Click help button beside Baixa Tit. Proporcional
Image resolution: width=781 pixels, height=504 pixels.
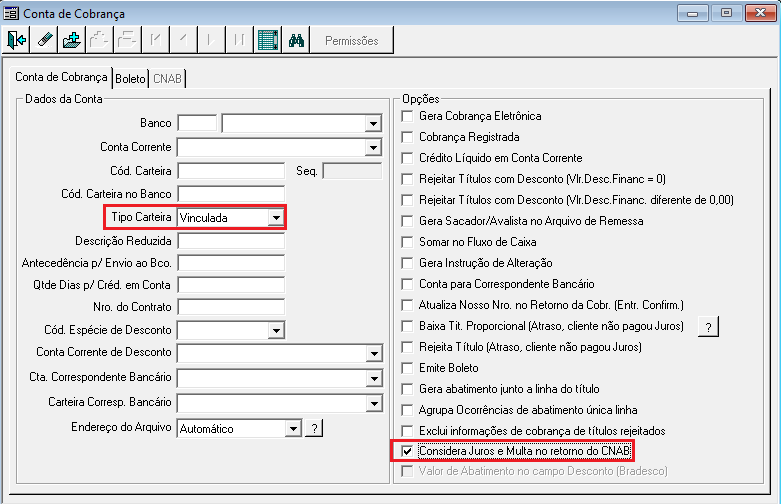pyautogui.click(x=708, y=327)
